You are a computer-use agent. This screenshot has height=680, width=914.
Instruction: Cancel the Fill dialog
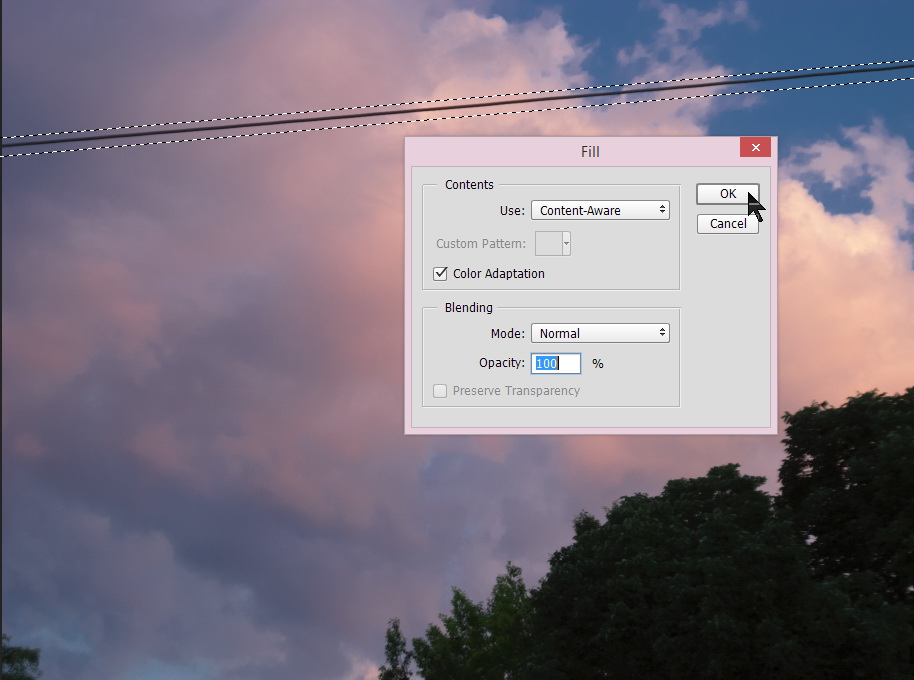pyautogui.click(x=727, y=224)
